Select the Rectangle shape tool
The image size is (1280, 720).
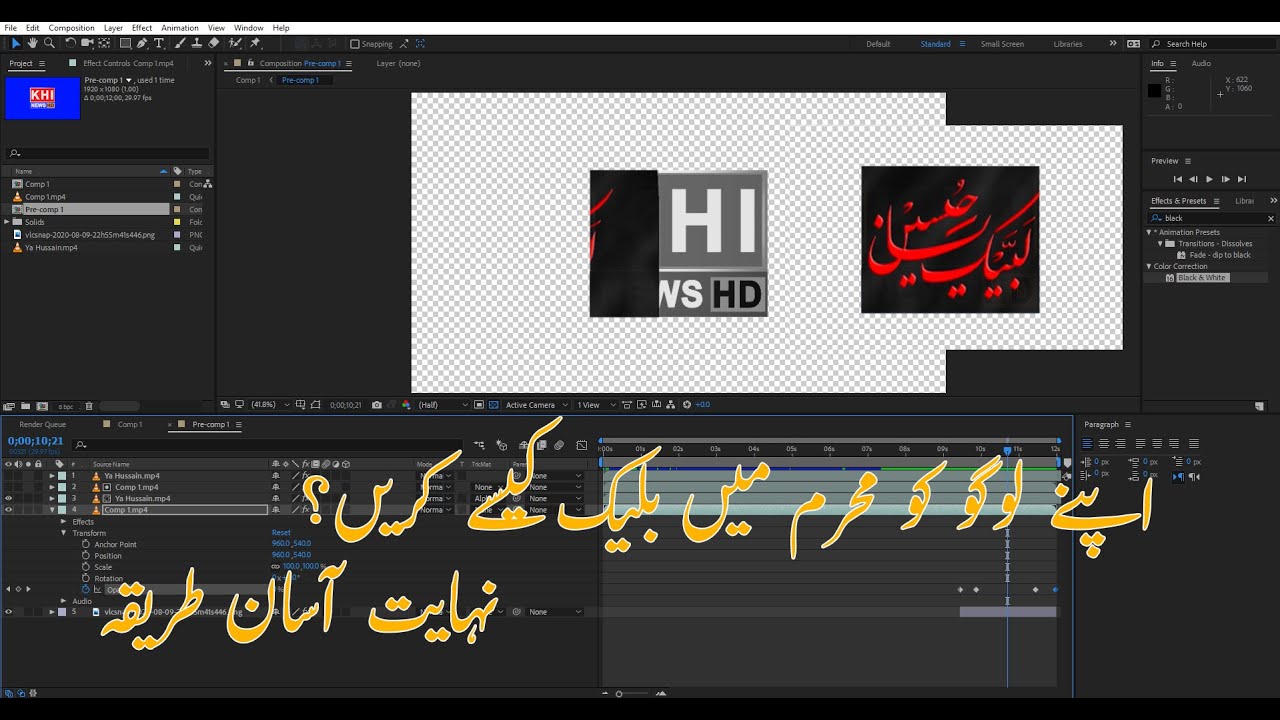[x=125, y=43]
